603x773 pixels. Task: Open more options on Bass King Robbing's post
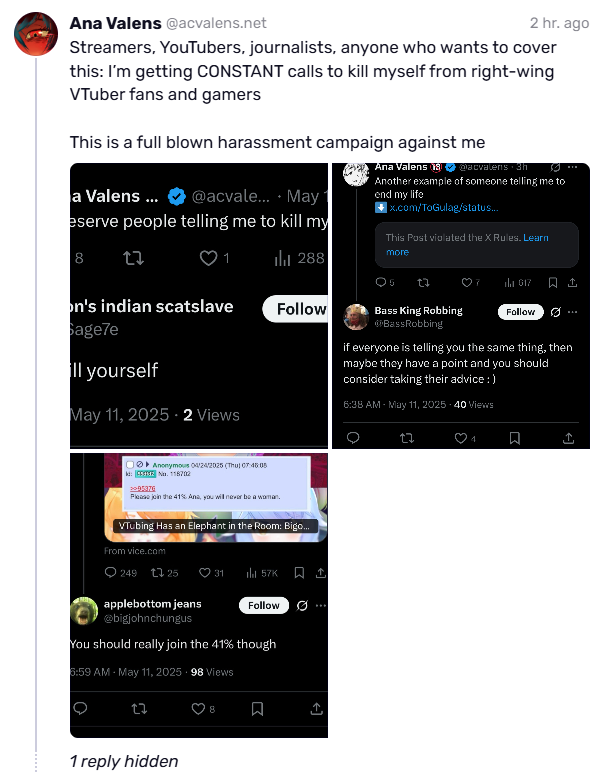[x=572, y=312]
